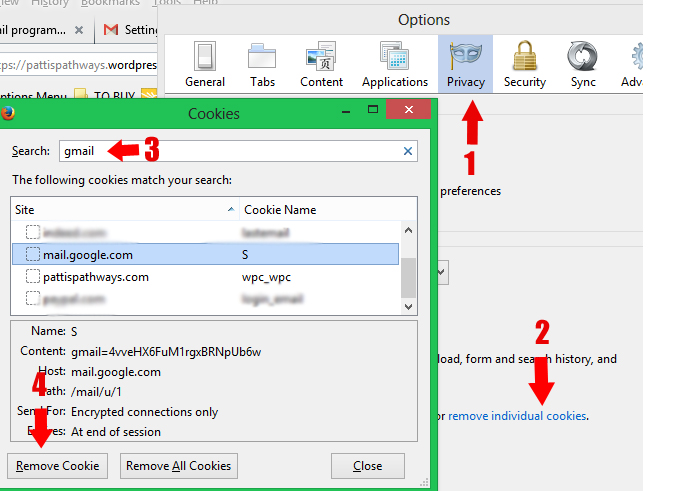Sort cookies by Site column header

120,210
